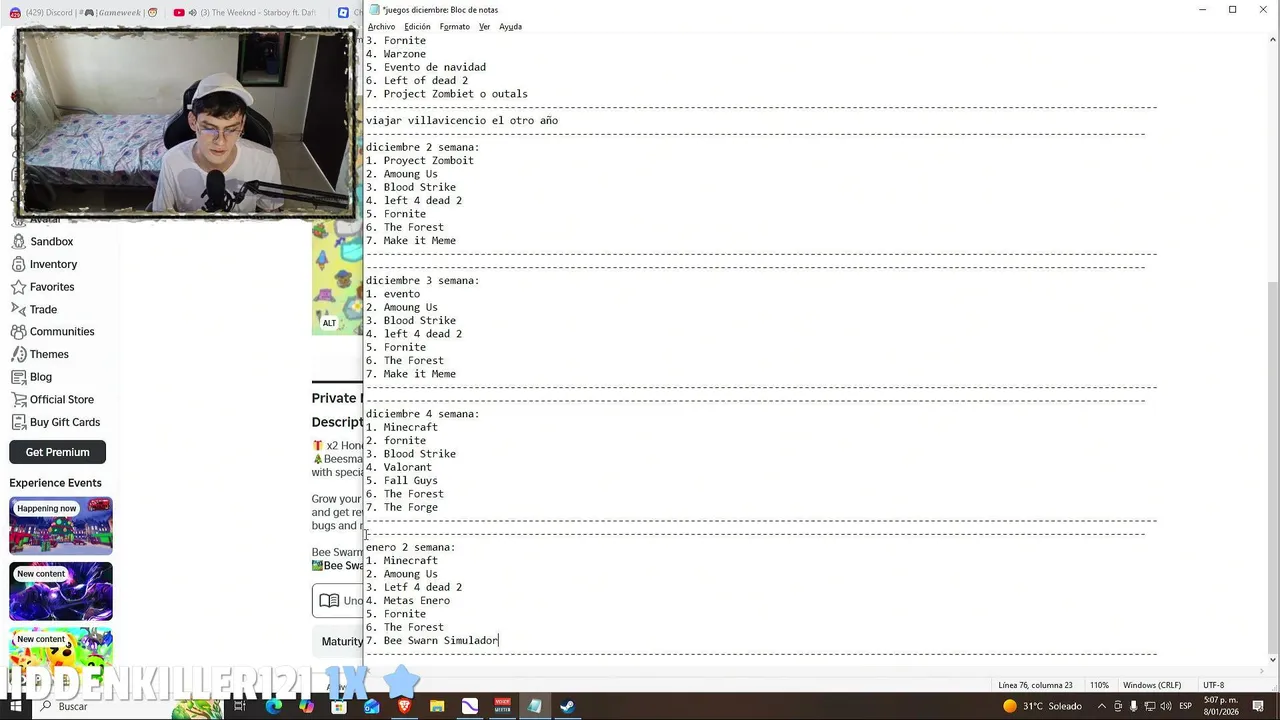Click the line 'enero 2 semana:'

point(410,547)
